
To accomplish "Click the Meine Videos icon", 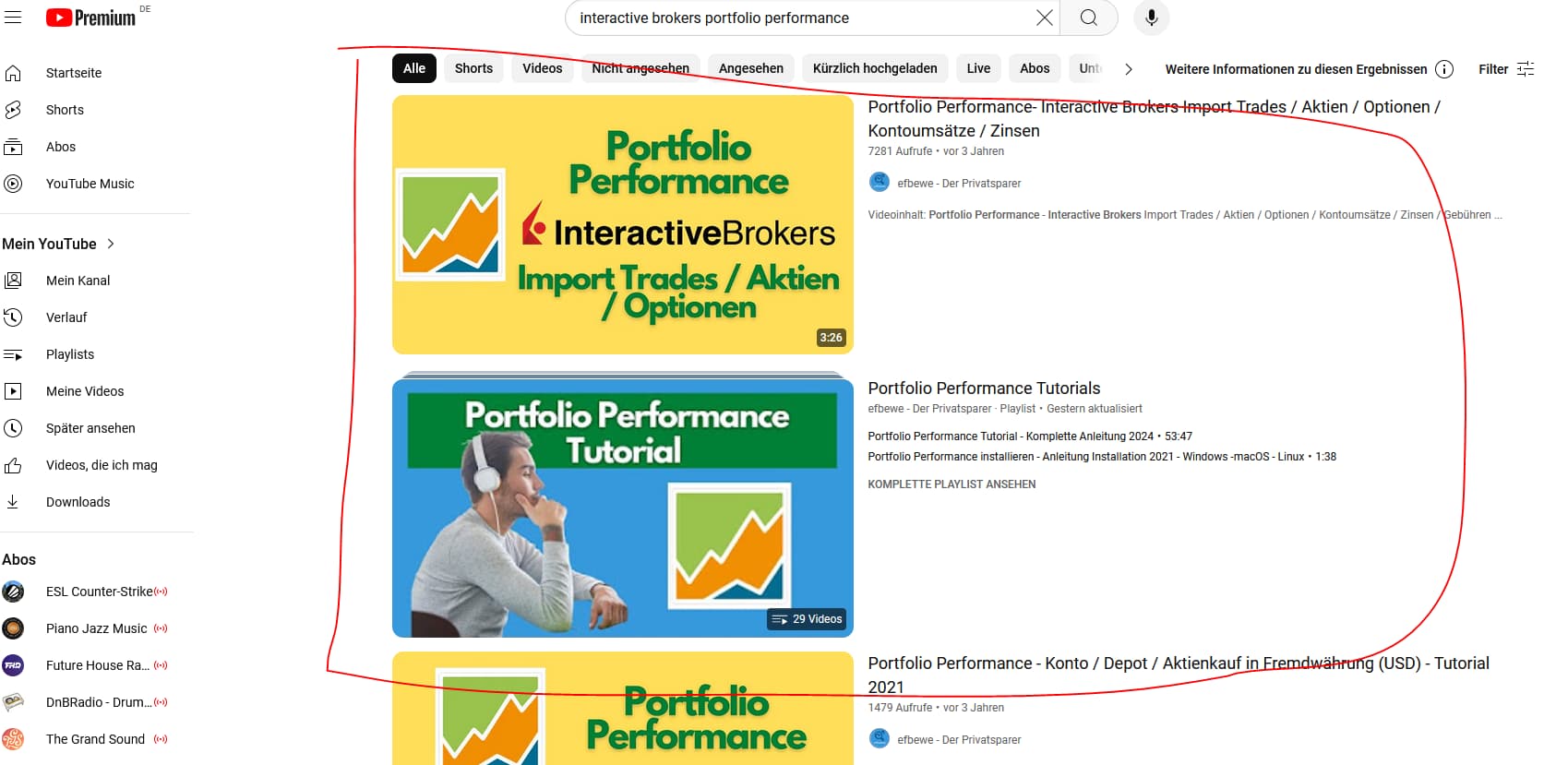I will tap(13, 391).
